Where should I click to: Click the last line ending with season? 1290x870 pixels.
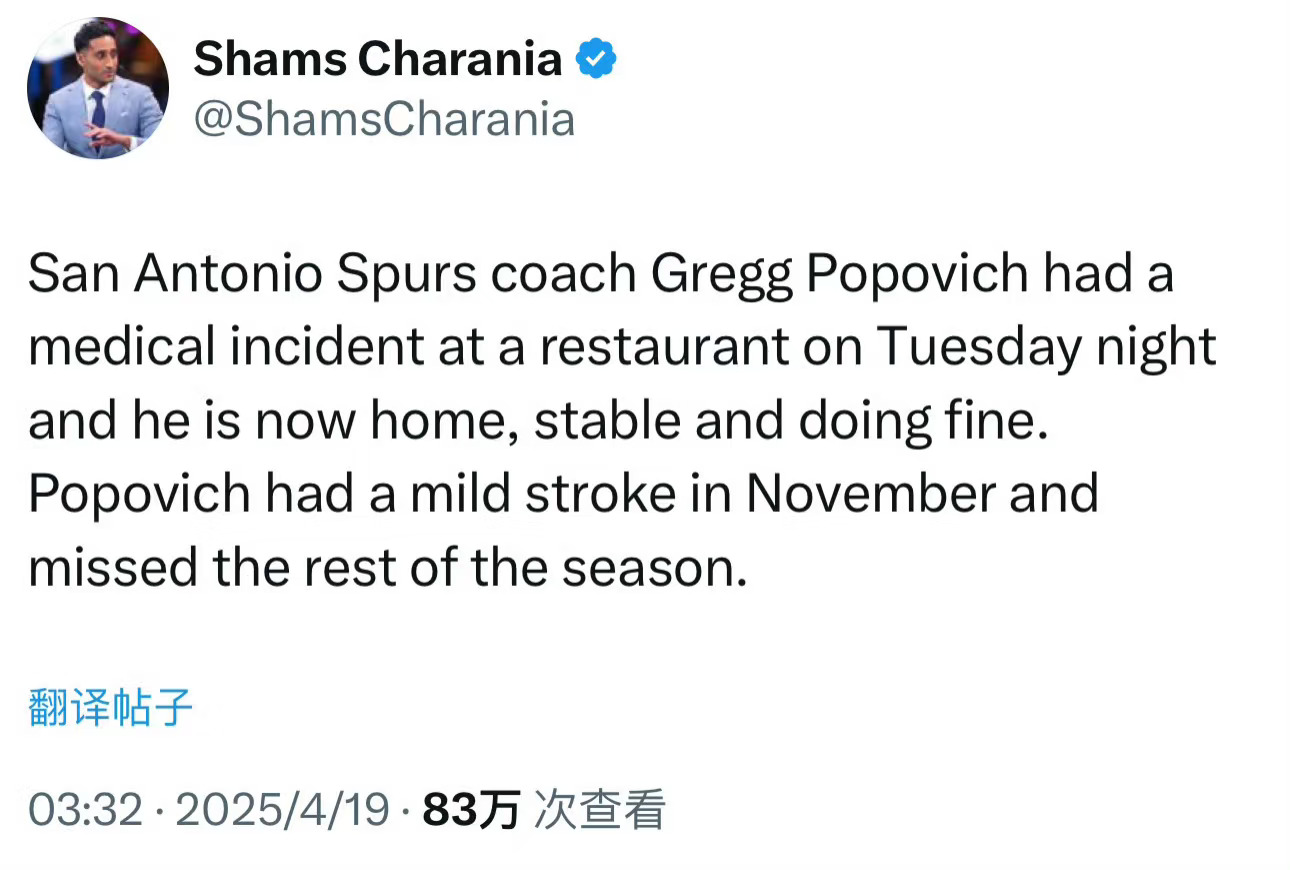pyautogui.click(x=388, y=568)
